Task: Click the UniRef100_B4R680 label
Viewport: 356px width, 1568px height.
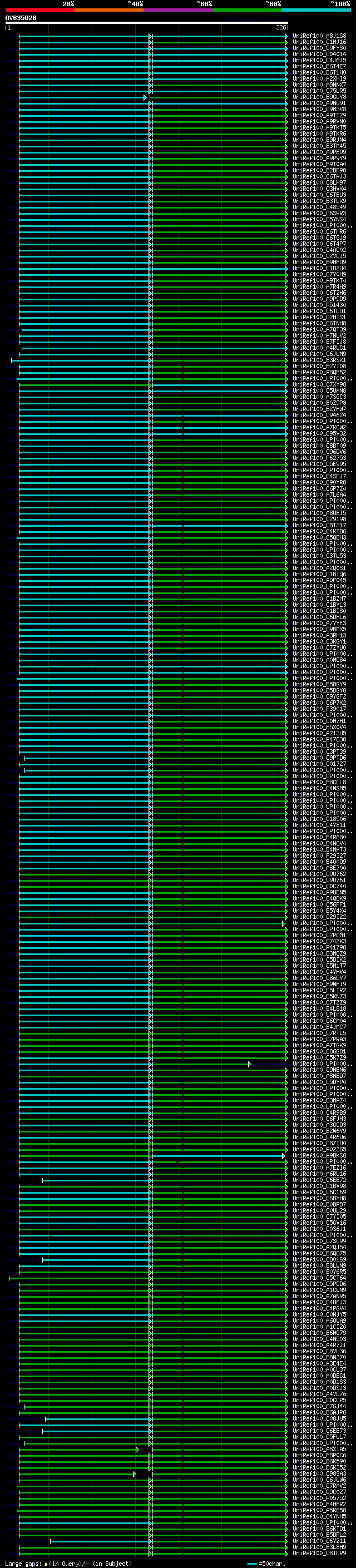Action: coord(319,838)
